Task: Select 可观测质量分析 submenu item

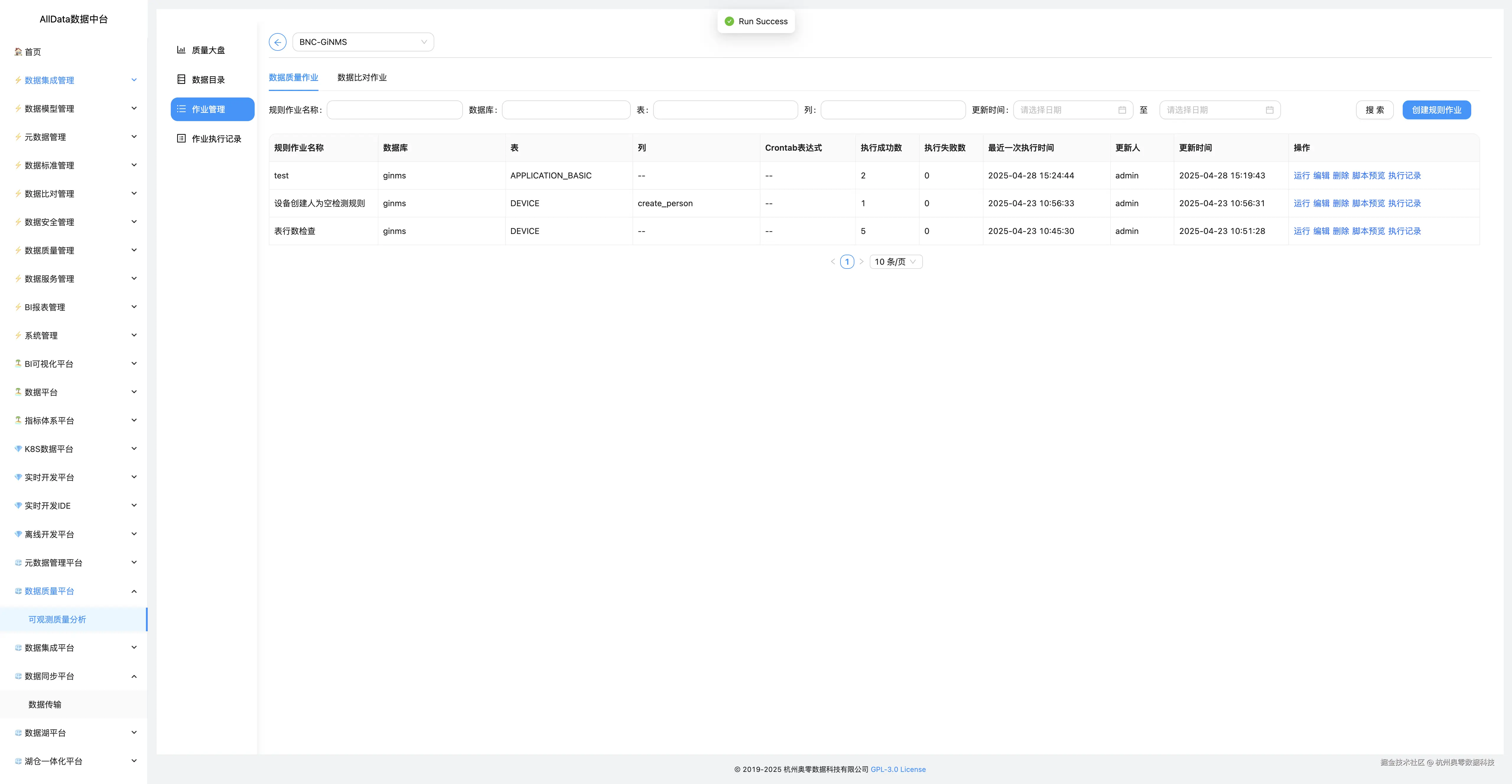Action: click(57, 620)
